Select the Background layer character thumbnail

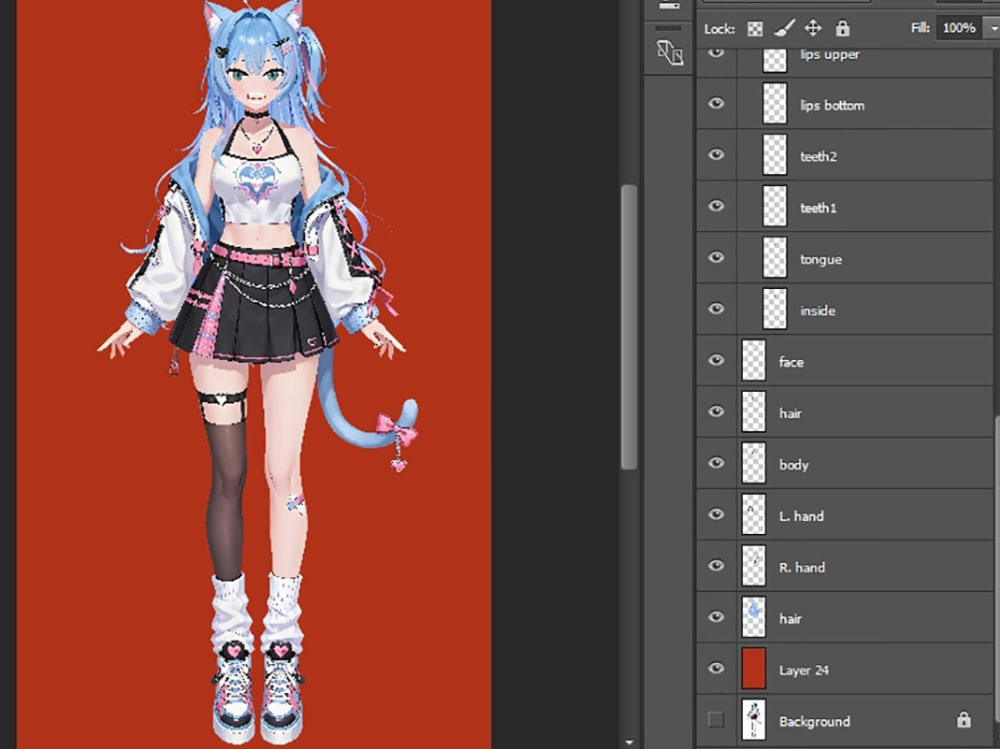pos(754,720)
